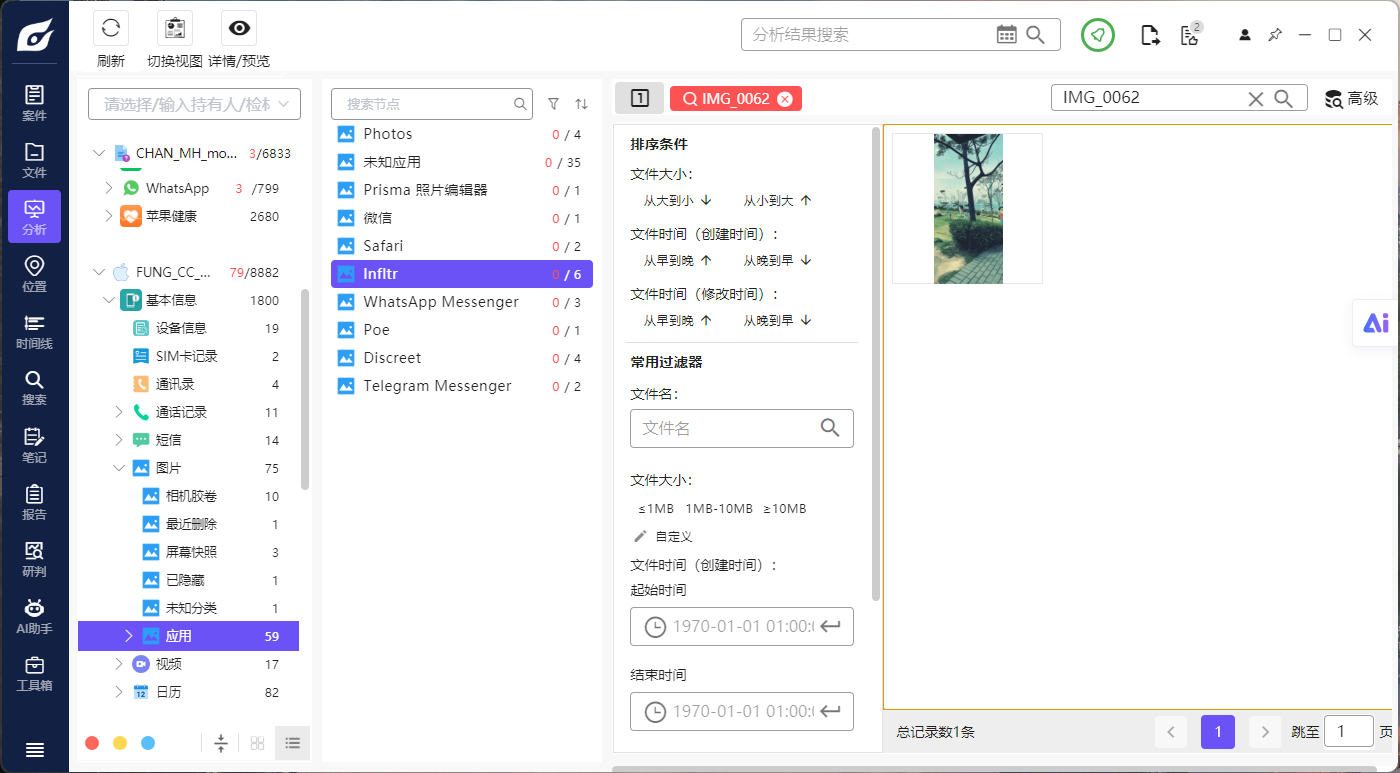Open the 研判 sidebar section
Viewport: 1400px width, 773px height.
(34, 558)
